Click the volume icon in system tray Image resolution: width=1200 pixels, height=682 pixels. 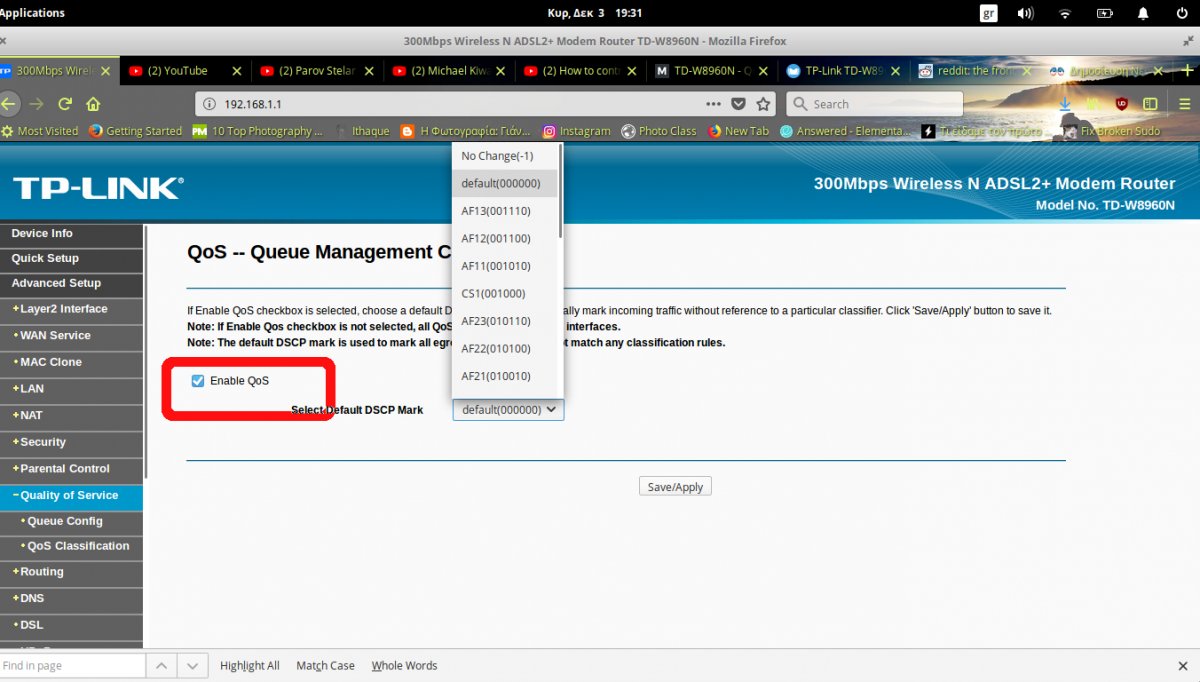tap(1025, 13)
